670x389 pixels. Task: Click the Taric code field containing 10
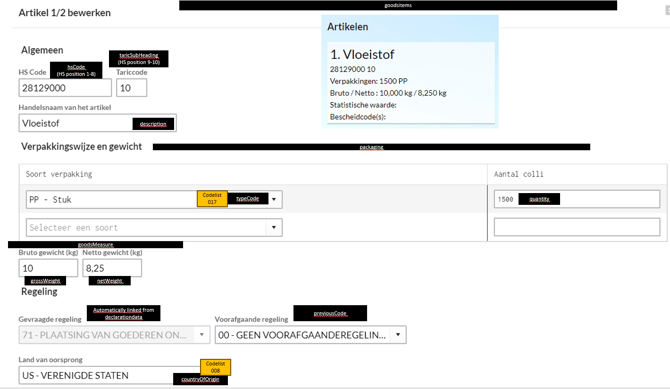point(132,88)
